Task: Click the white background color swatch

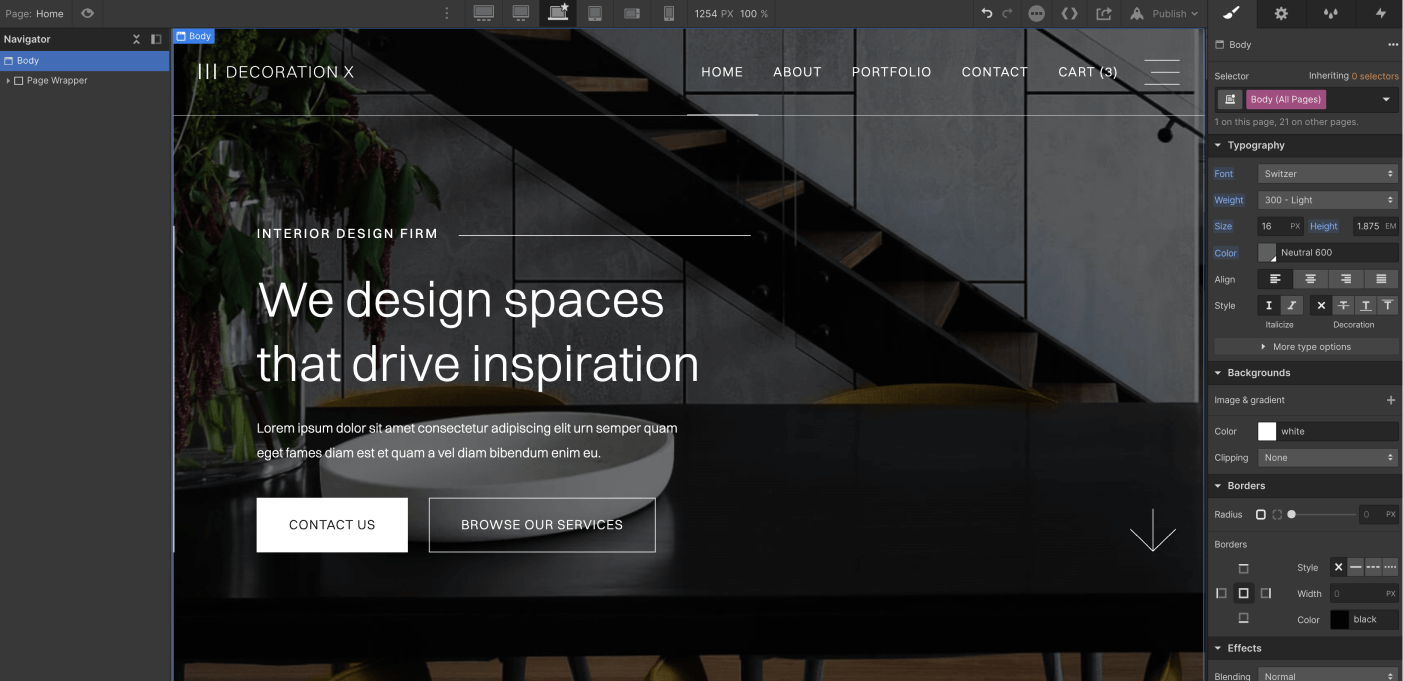Action: (1266, 431)
